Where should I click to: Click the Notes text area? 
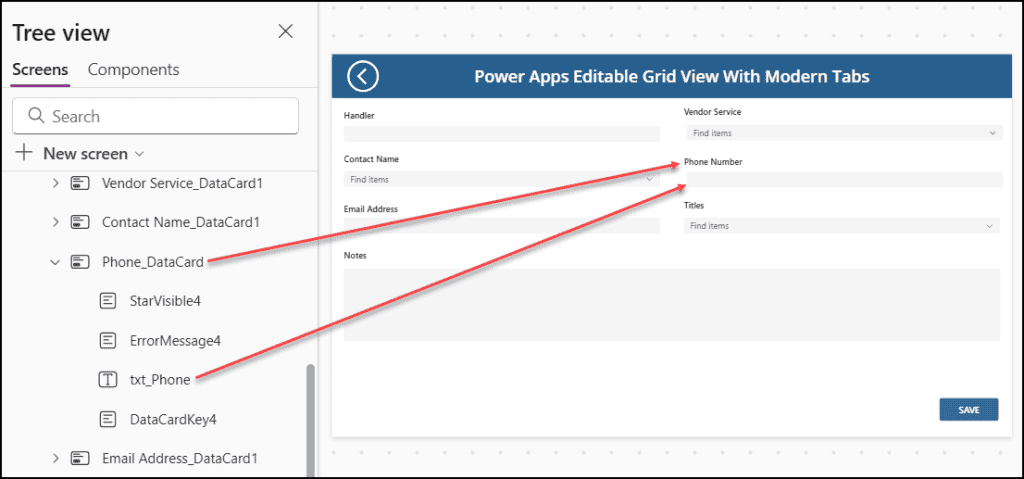pyautogui.click(x=672, y=305)
